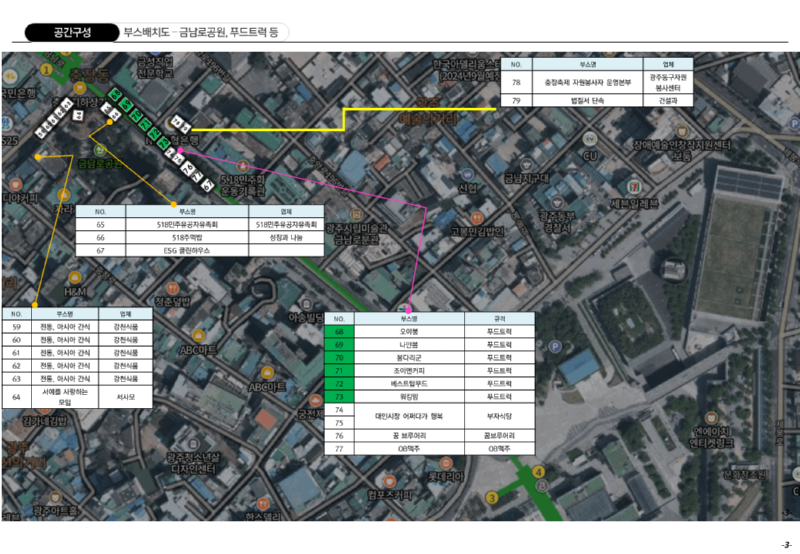The image size is (800, 554).
Task: Select the yellow subway exit 4 marker
Action: [x=539, y=472]
